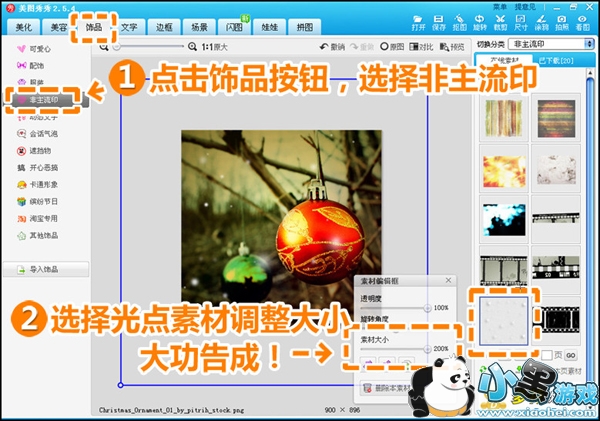The image size is (600, 421).
Task: Select 会话气泡 in the left sidebar
Action: (42, 133)
